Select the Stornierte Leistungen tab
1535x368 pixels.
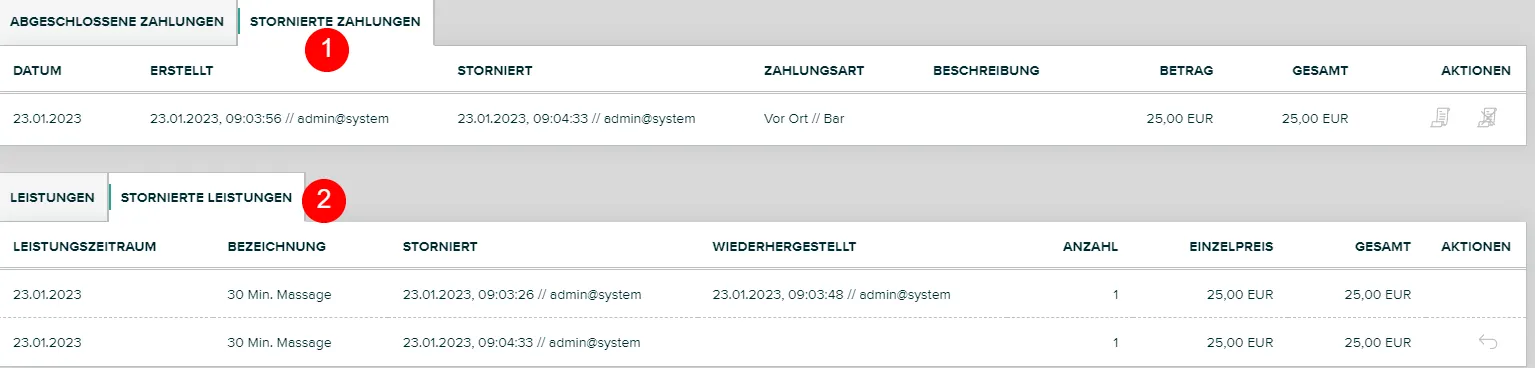tap(206, 197)
